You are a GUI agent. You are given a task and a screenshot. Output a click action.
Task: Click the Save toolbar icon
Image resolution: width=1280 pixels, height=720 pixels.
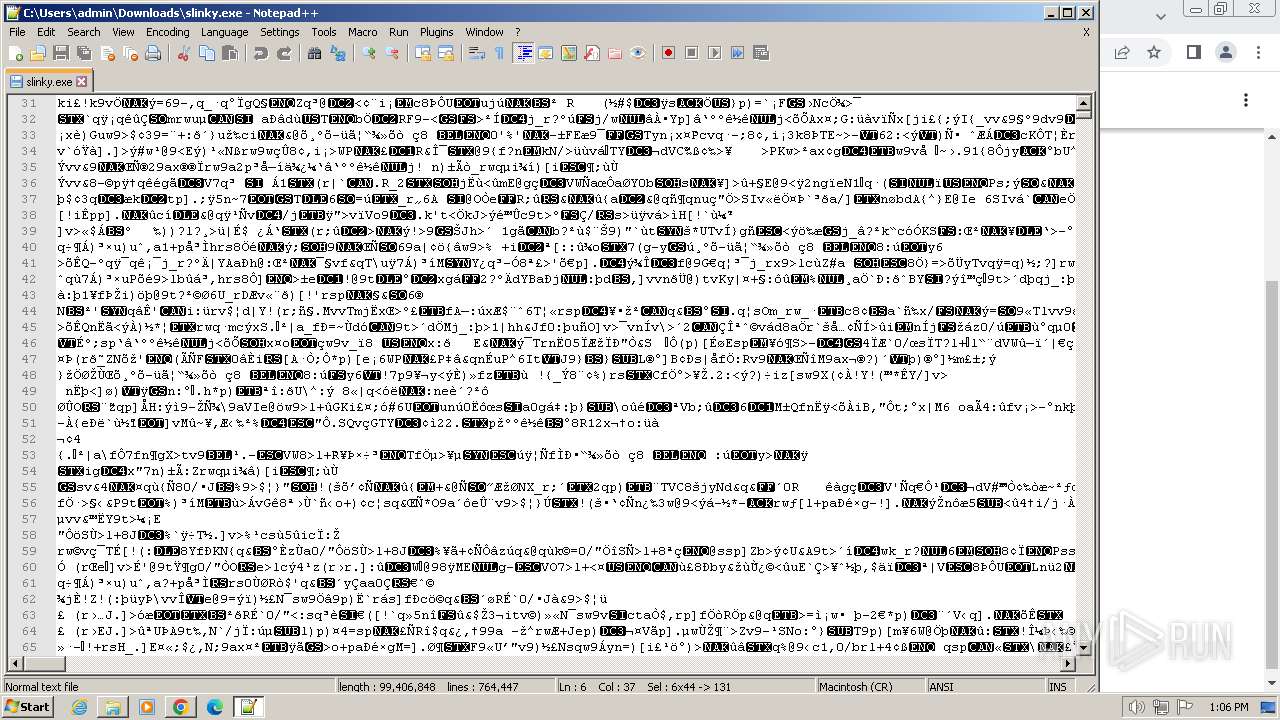pyautogui.click(x=61, y=53)
